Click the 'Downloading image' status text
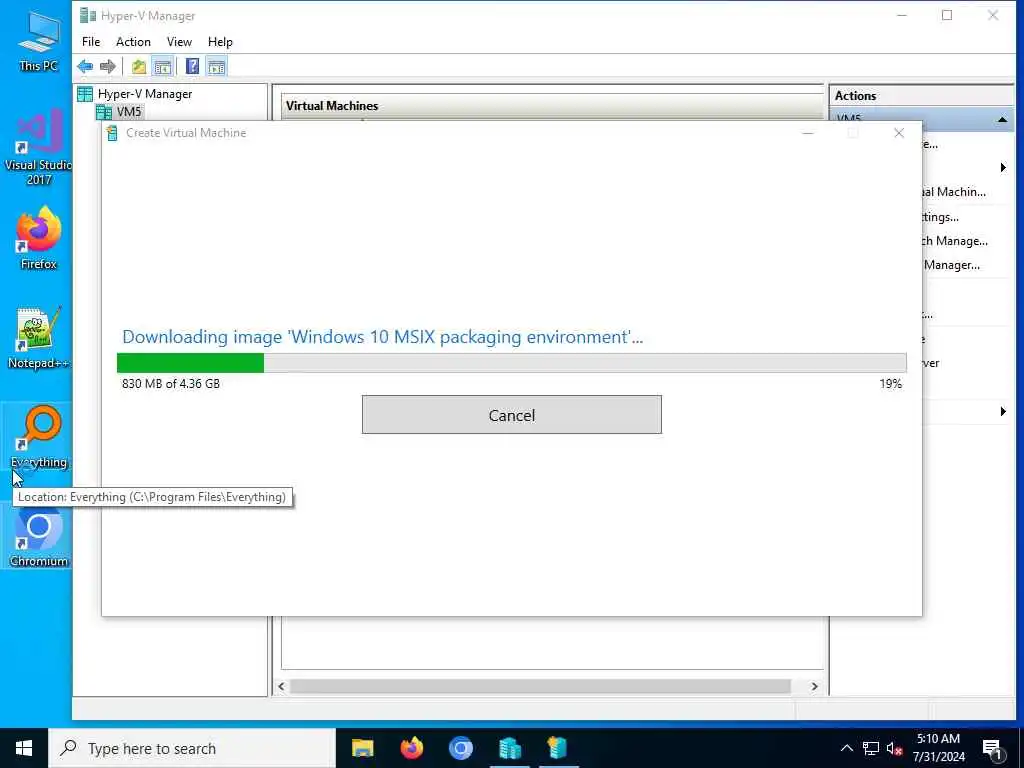 383,337
